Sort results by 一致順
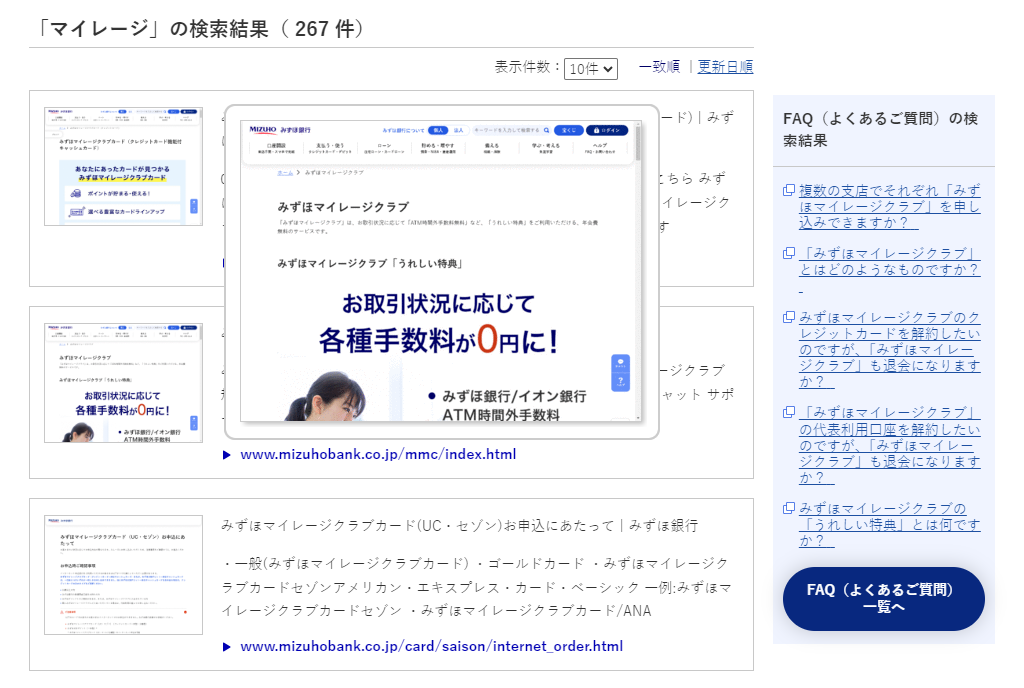 click(659, 67)
